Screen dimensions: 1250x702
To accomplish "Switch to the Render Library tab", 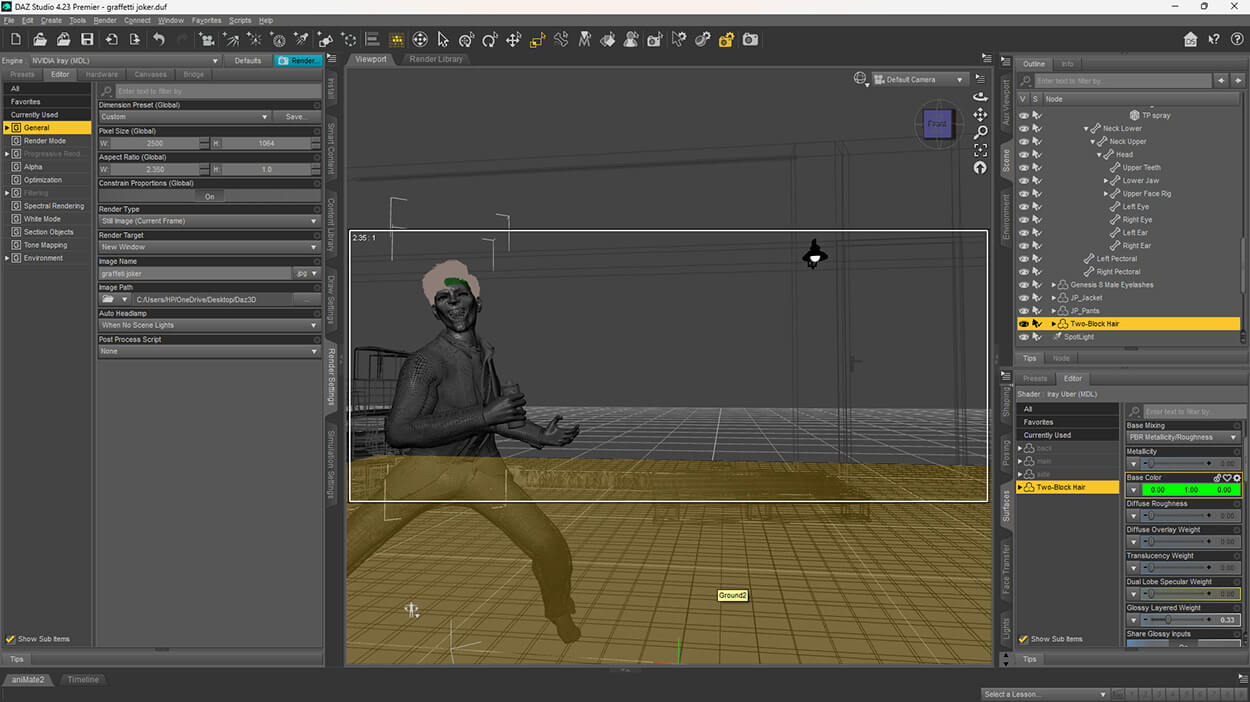I will (436, 59).
